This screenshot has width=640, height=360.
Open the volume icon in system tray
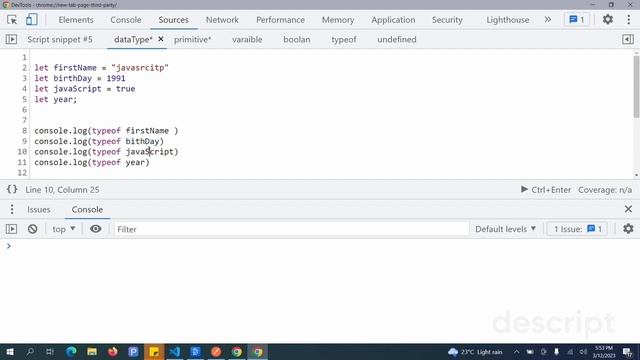click(583, 352)
